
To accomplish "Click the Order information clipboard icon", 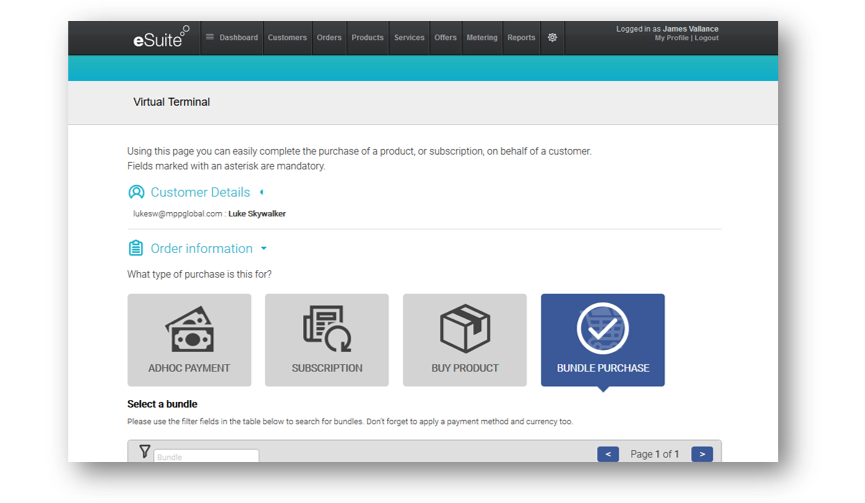I will pos(136,248).
